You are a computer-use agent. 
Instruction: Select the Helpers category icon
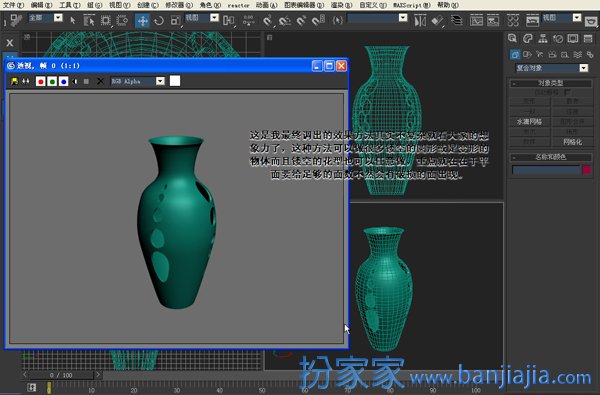click(565, 54)
